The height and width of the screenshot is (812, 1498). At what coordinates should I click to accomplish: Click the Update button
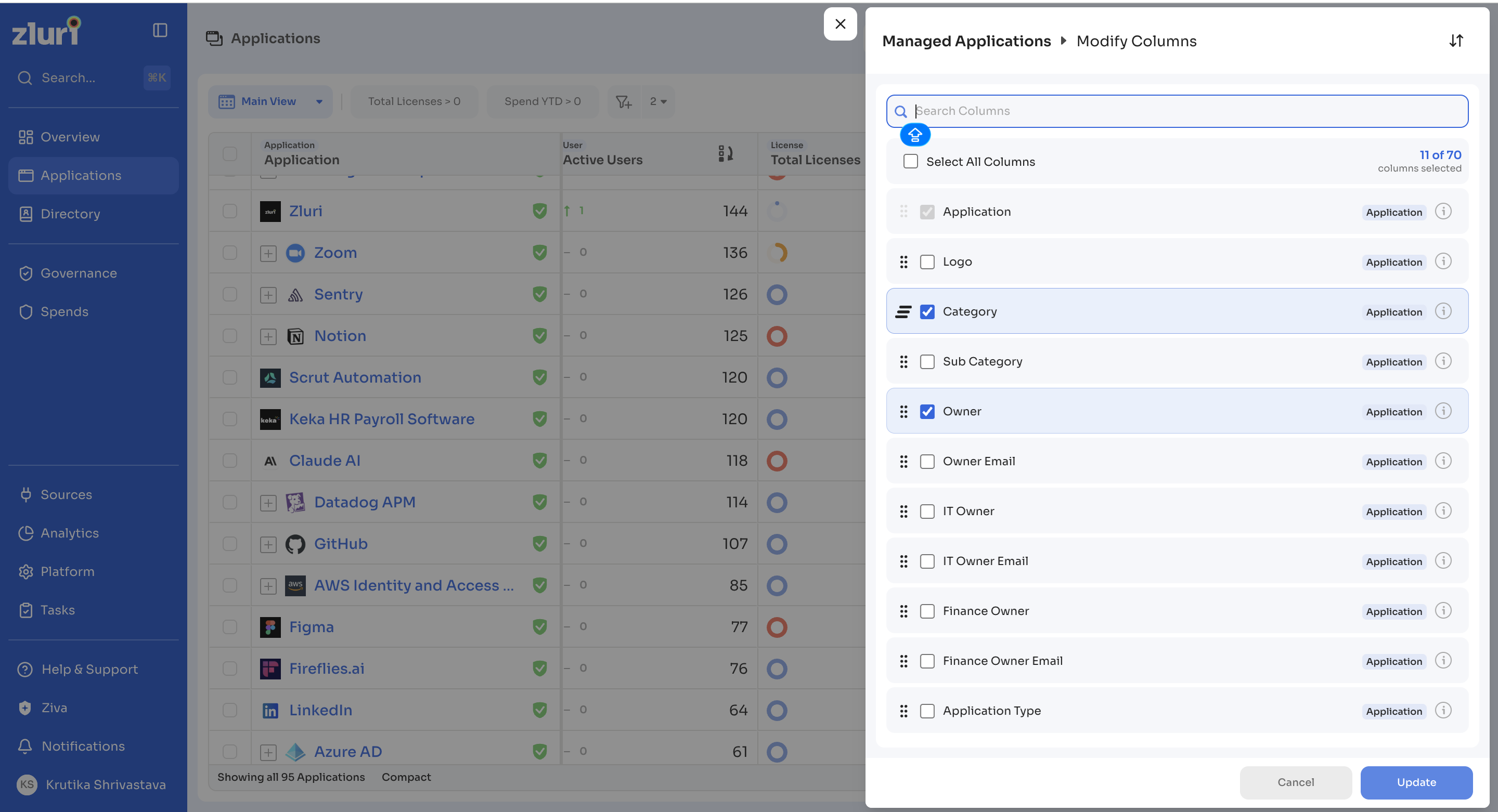point(1416,782)
